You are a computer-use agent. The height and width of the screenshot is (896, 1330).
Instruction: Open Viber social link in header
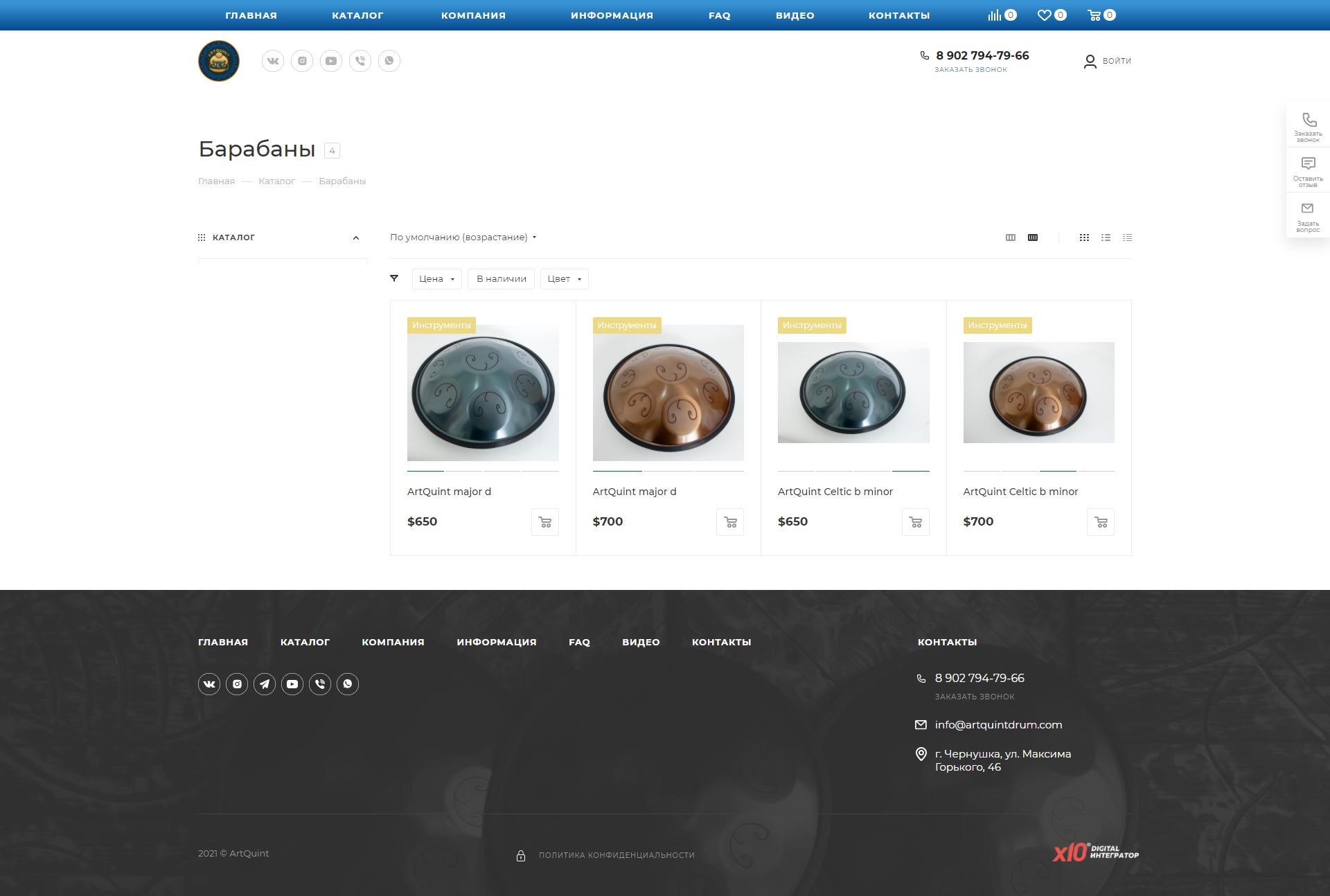tap(360, 61)
